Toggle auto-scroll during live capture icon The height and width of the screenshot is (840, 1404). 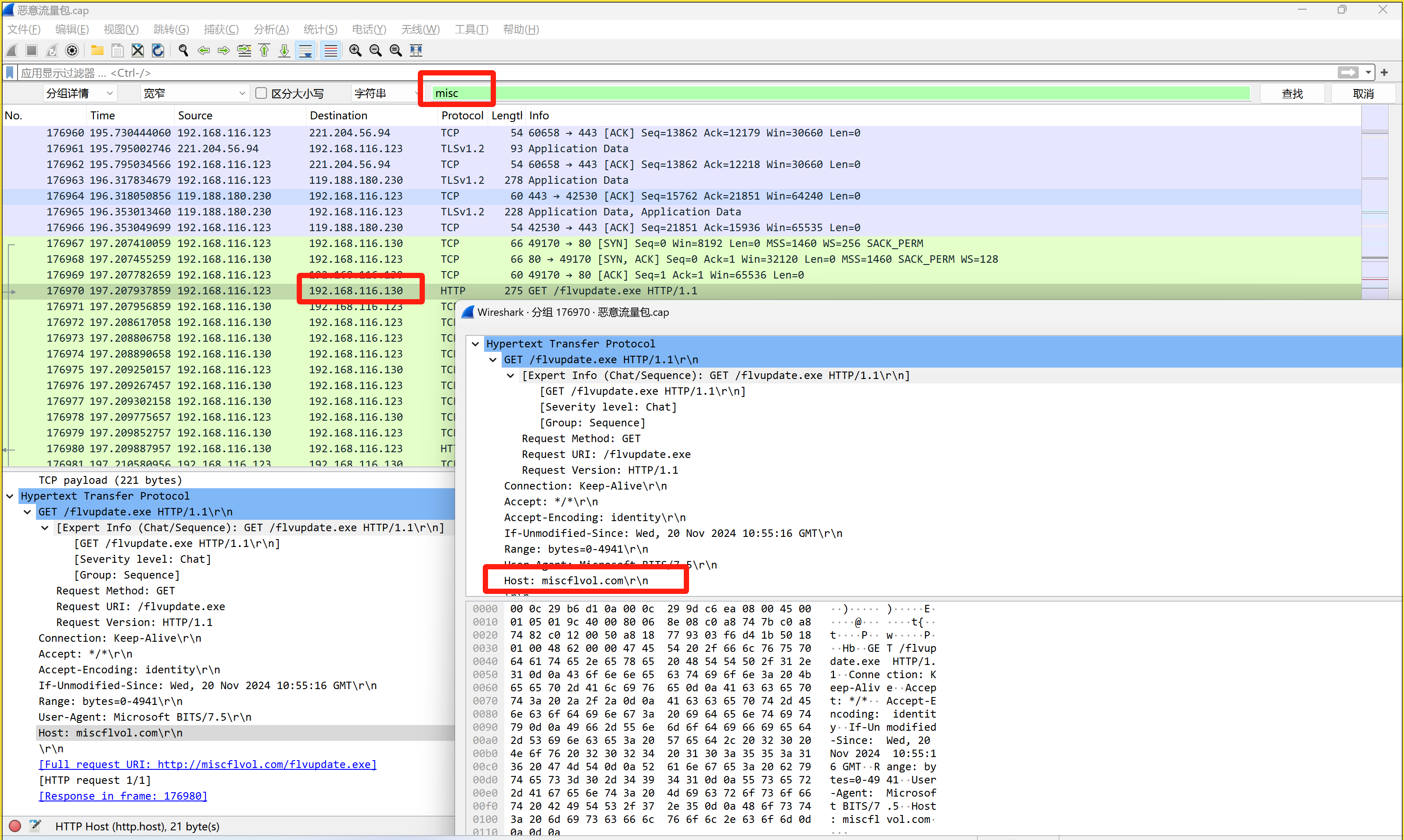click(306, 50)
